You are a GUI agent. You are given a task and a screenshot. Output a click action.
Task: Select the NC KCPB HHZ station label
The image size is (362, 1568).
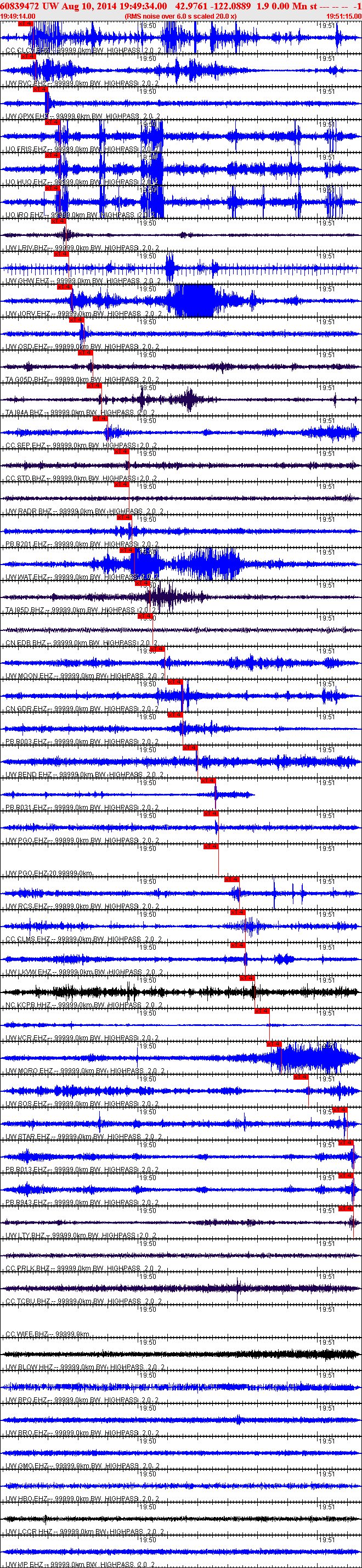84,1005
